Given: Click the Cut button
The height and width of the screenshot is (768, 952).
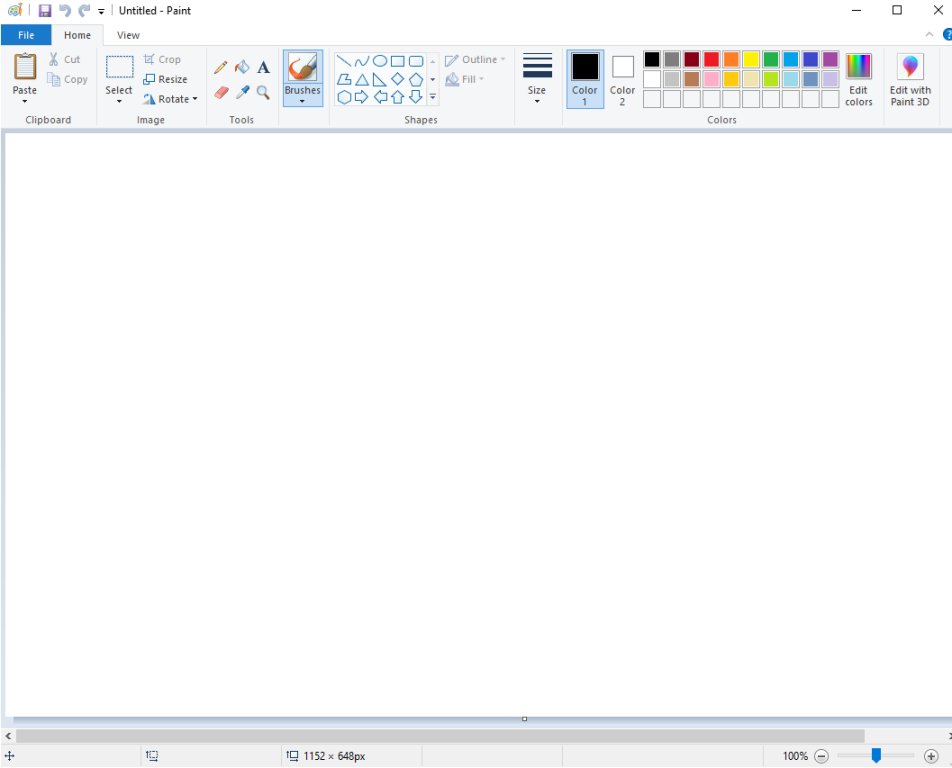Looking at the screenshot, I should (64, 59).
